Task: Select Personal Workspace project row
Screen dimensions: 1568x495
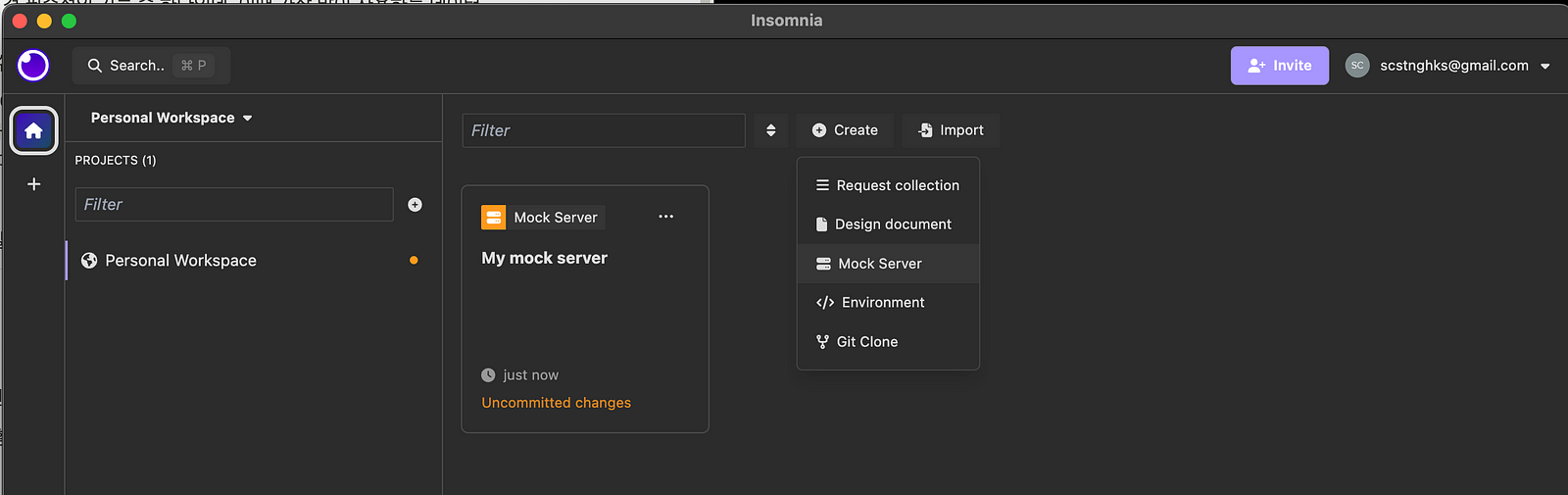Action: click(254, 261)
